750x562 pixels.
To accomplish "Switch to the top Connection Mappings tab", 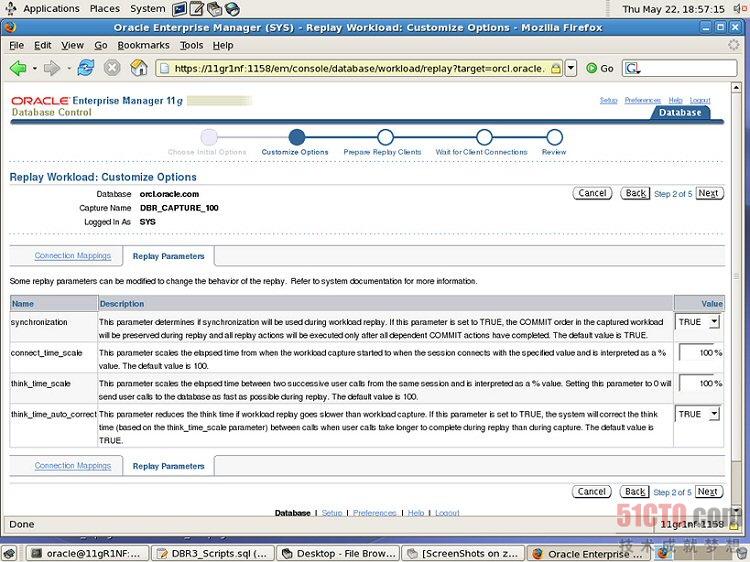I will tap(73, 256).
